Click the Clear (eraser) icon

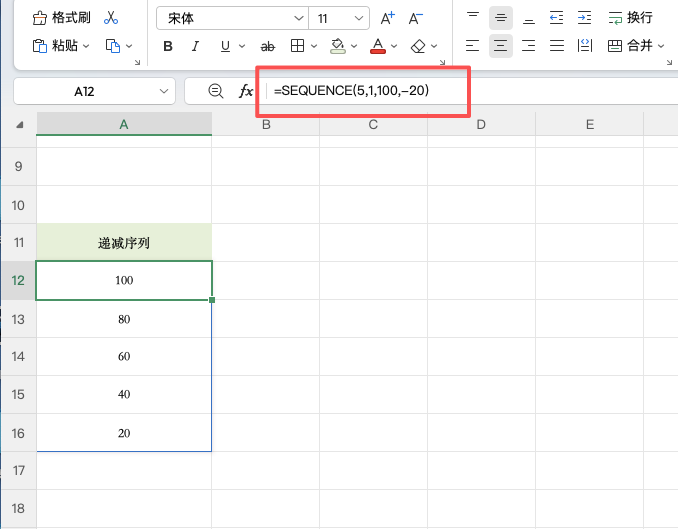point(418,46)
